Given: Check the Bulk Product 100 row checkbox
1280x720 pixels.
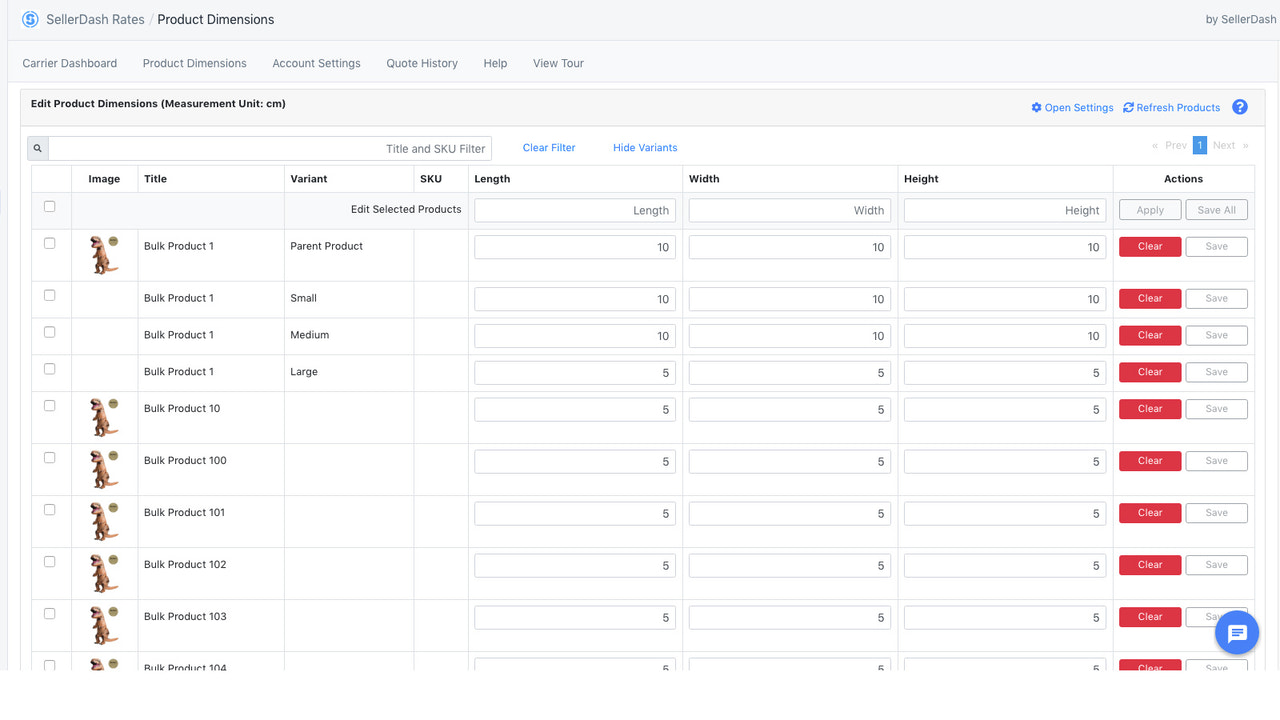Looking at the screenshot, I should (49, 456).
